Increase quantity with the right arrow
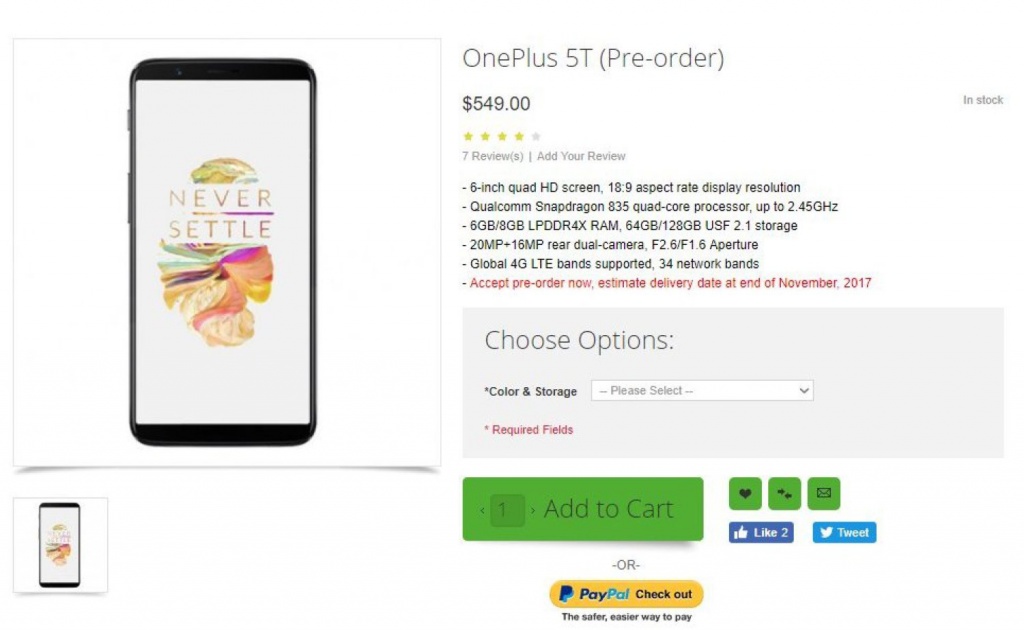 point(533,510)
